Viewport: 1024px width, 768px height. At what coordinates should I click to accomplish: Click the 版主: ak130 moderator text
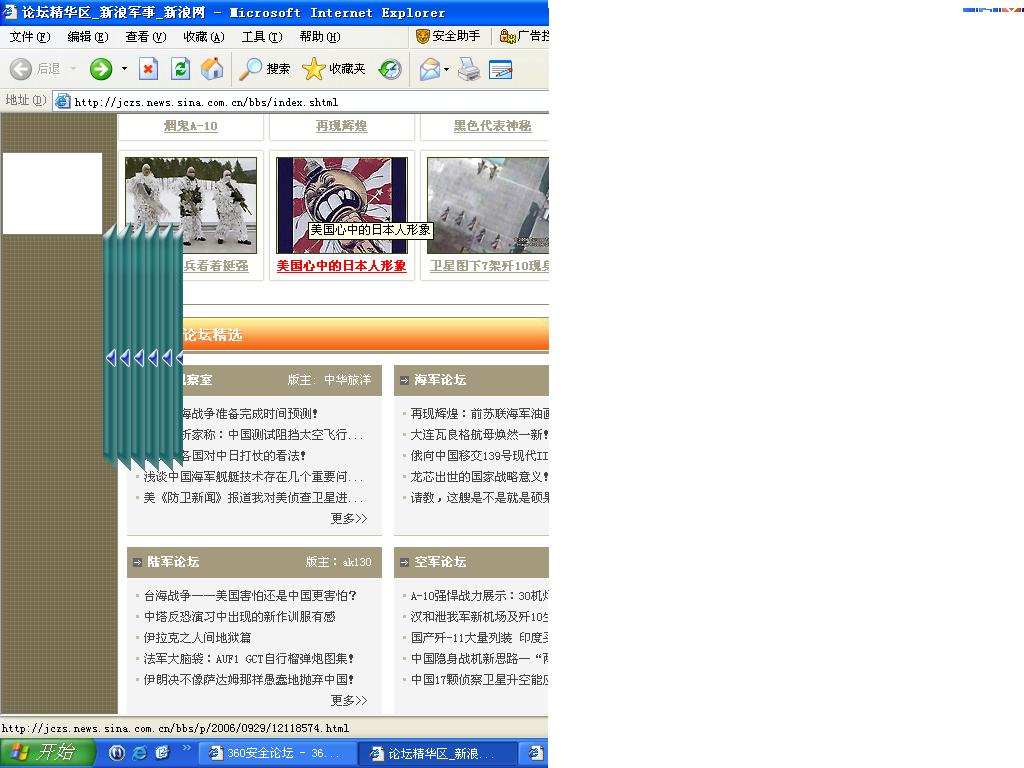(338, 562)
